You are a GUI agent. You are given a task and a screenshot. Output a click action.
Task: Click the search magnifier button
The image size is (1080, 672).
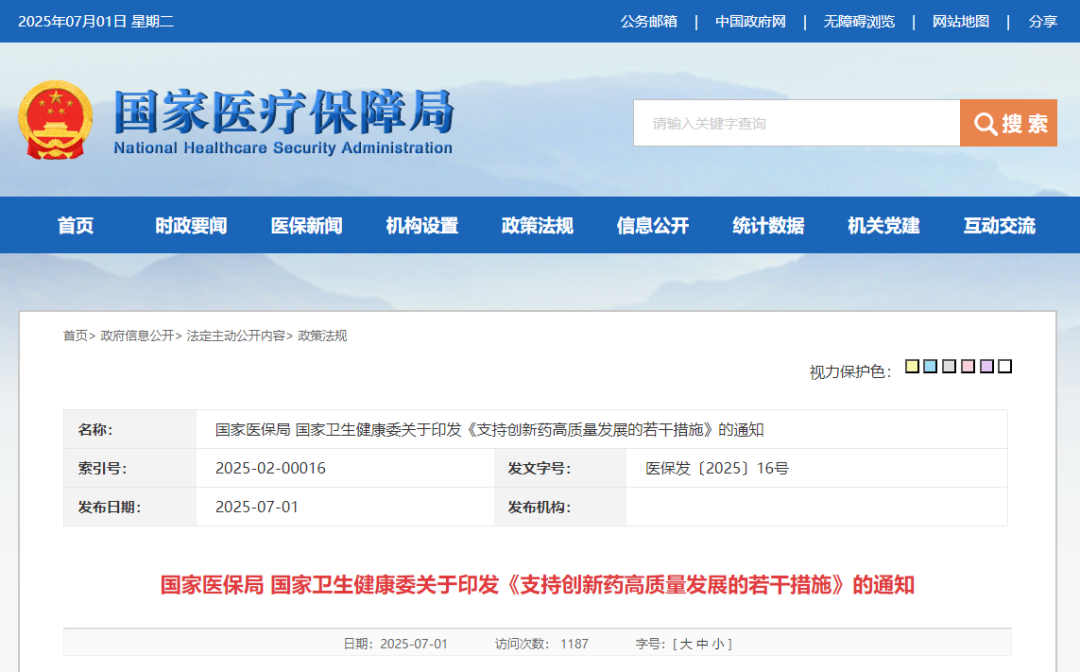point(1008,123)
